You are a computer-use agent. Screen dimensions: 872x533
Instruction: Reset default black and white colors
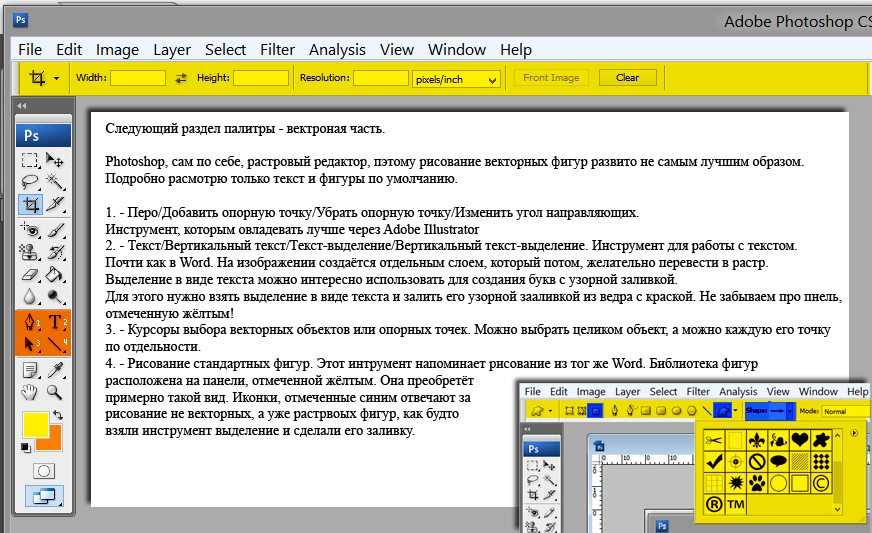point(26,447)
